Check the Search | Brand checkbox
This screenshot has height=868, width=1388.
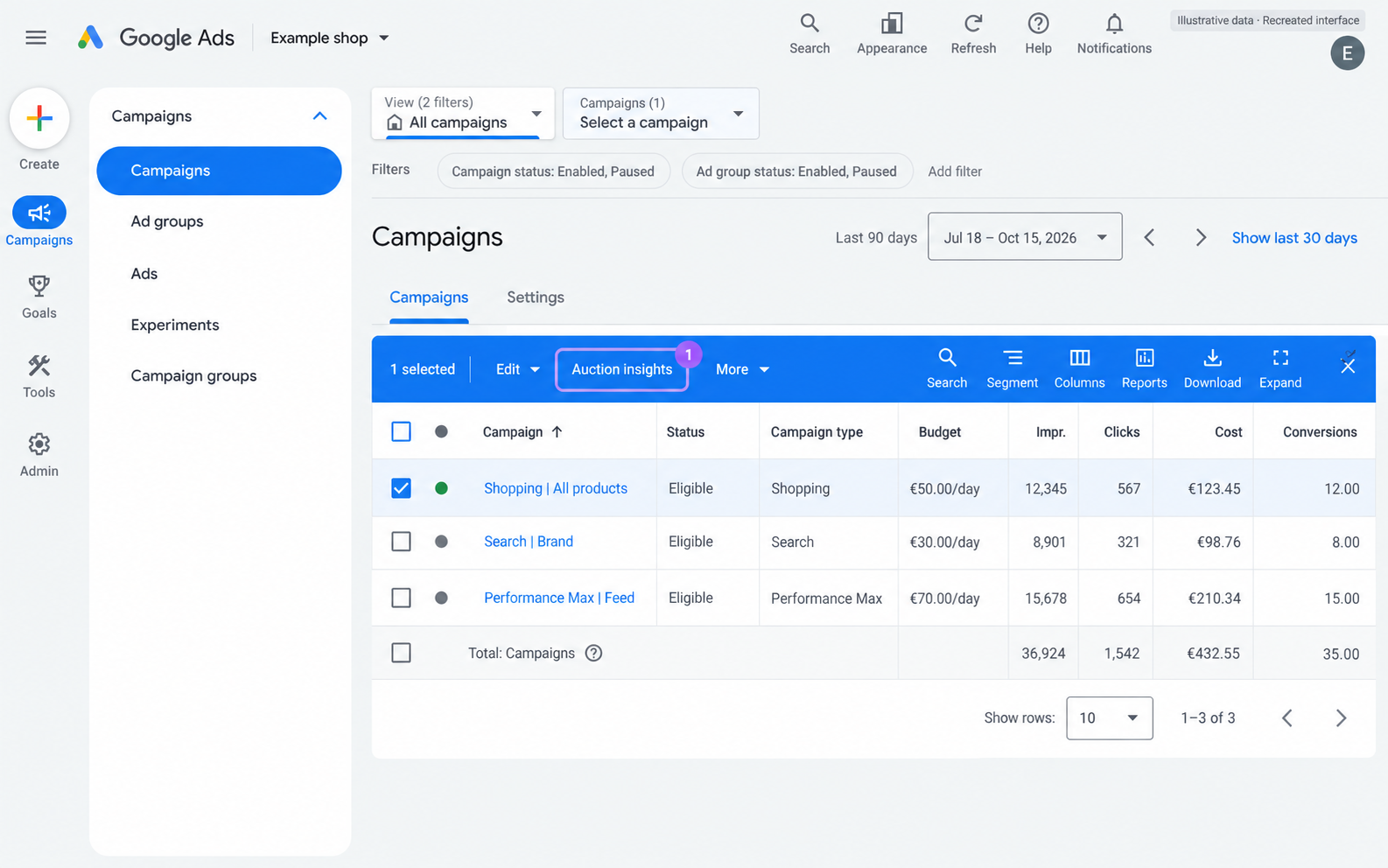click(401, 542)
